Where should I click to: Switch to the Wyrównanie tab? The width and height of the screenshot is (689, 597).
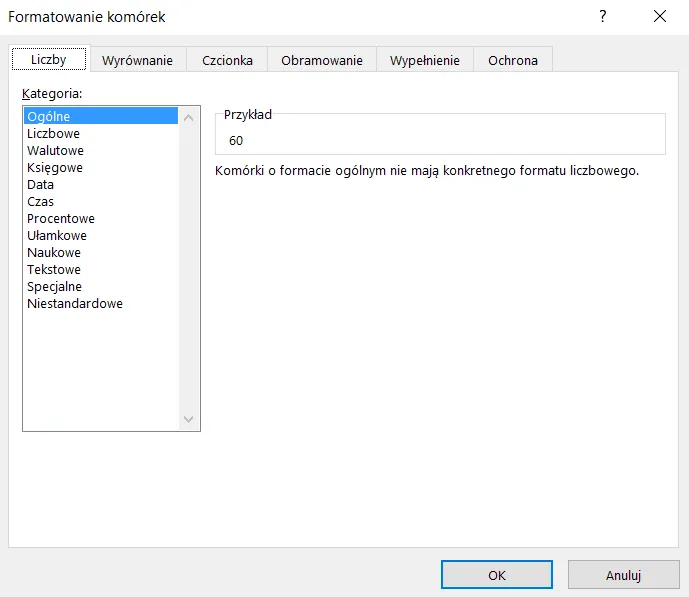pos(137,60)
